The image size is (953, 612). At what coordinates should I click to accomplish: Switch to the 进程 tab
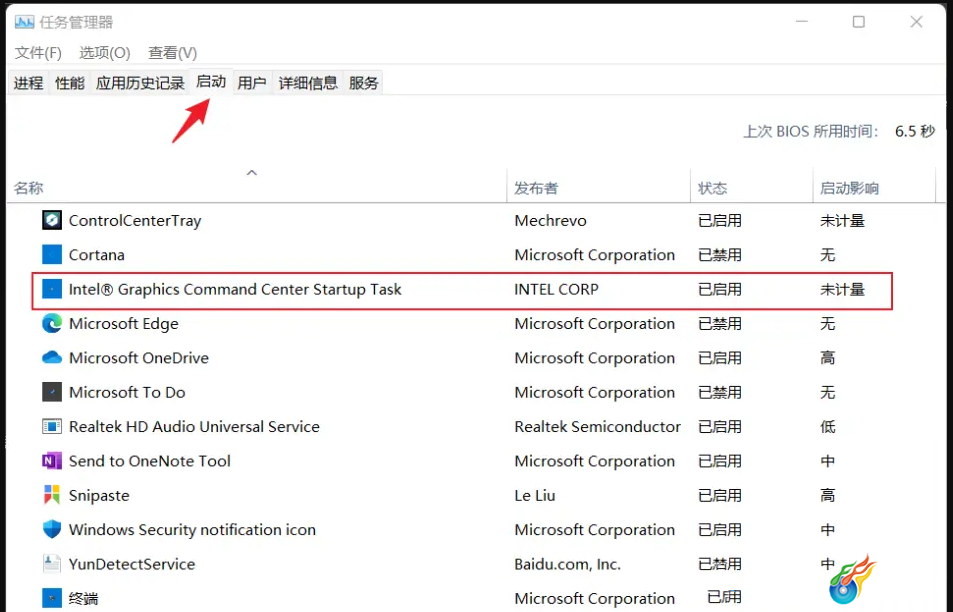[29, 83]
